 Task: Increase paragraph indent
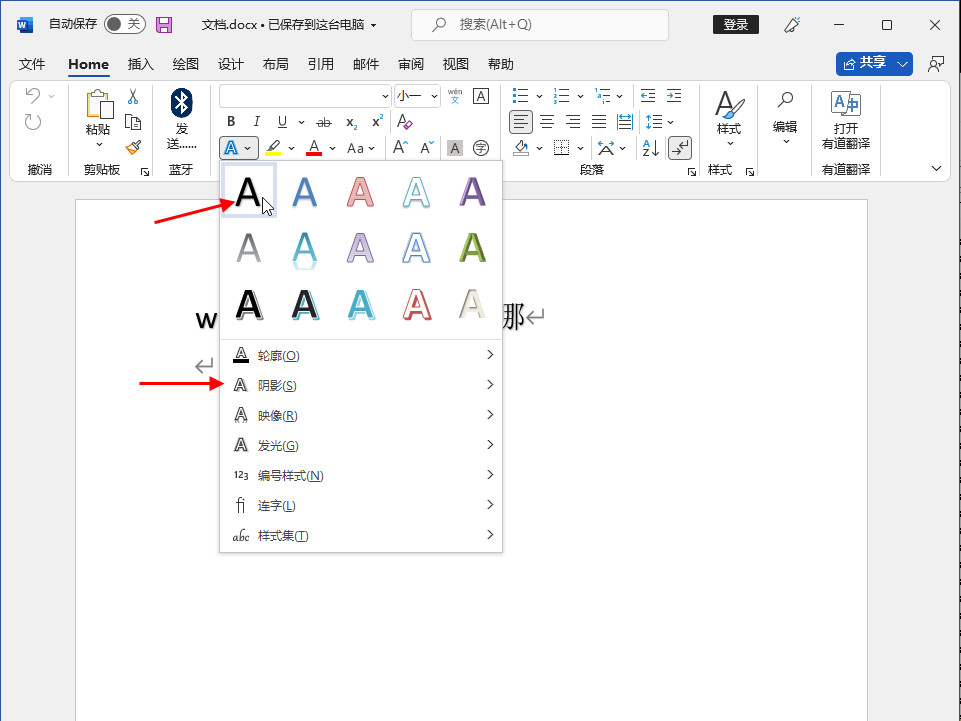[674, 96]
